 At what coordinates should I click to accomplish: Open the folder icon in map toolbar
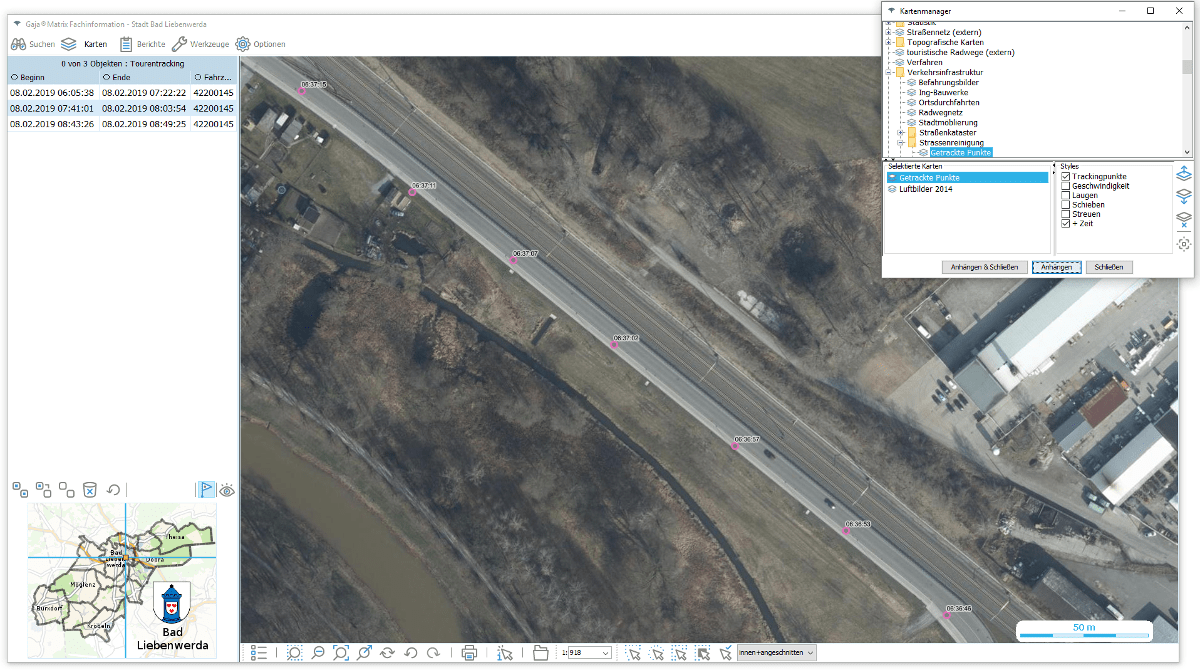541,653
